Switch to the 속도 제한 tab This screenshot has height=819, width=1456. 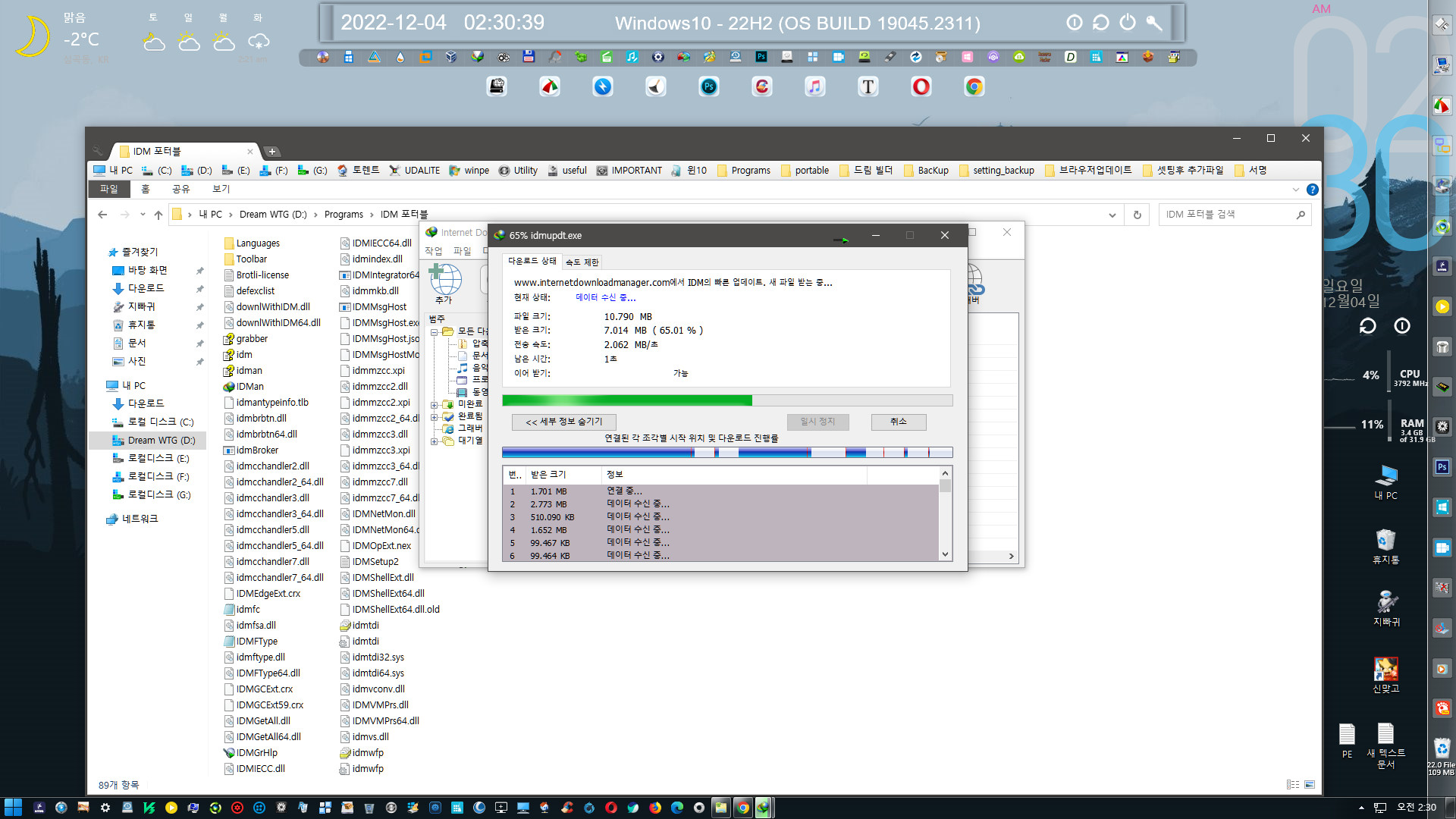(582, 262)
